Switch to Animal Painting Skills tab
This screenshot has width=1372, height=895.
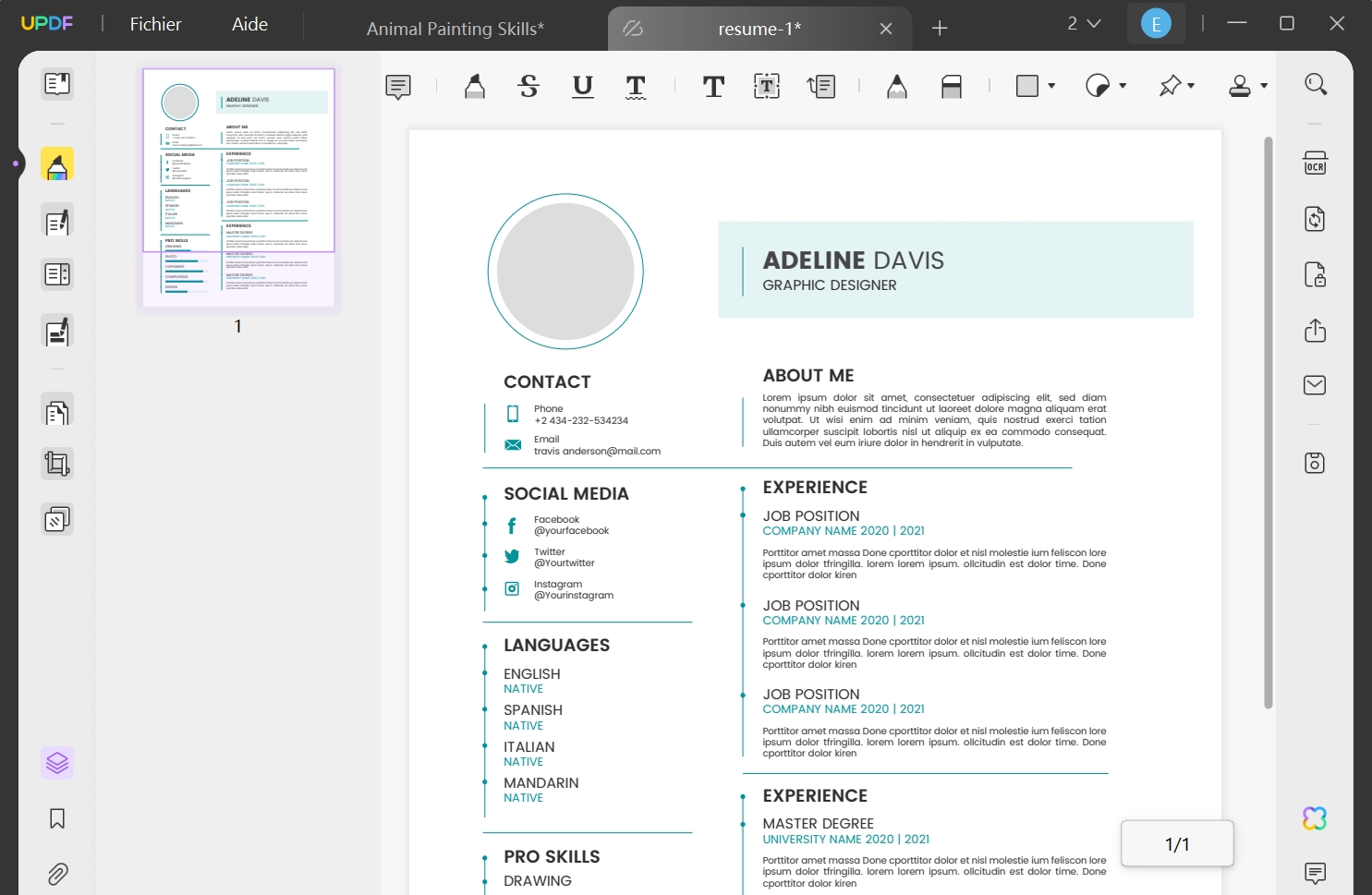point(455,29)
